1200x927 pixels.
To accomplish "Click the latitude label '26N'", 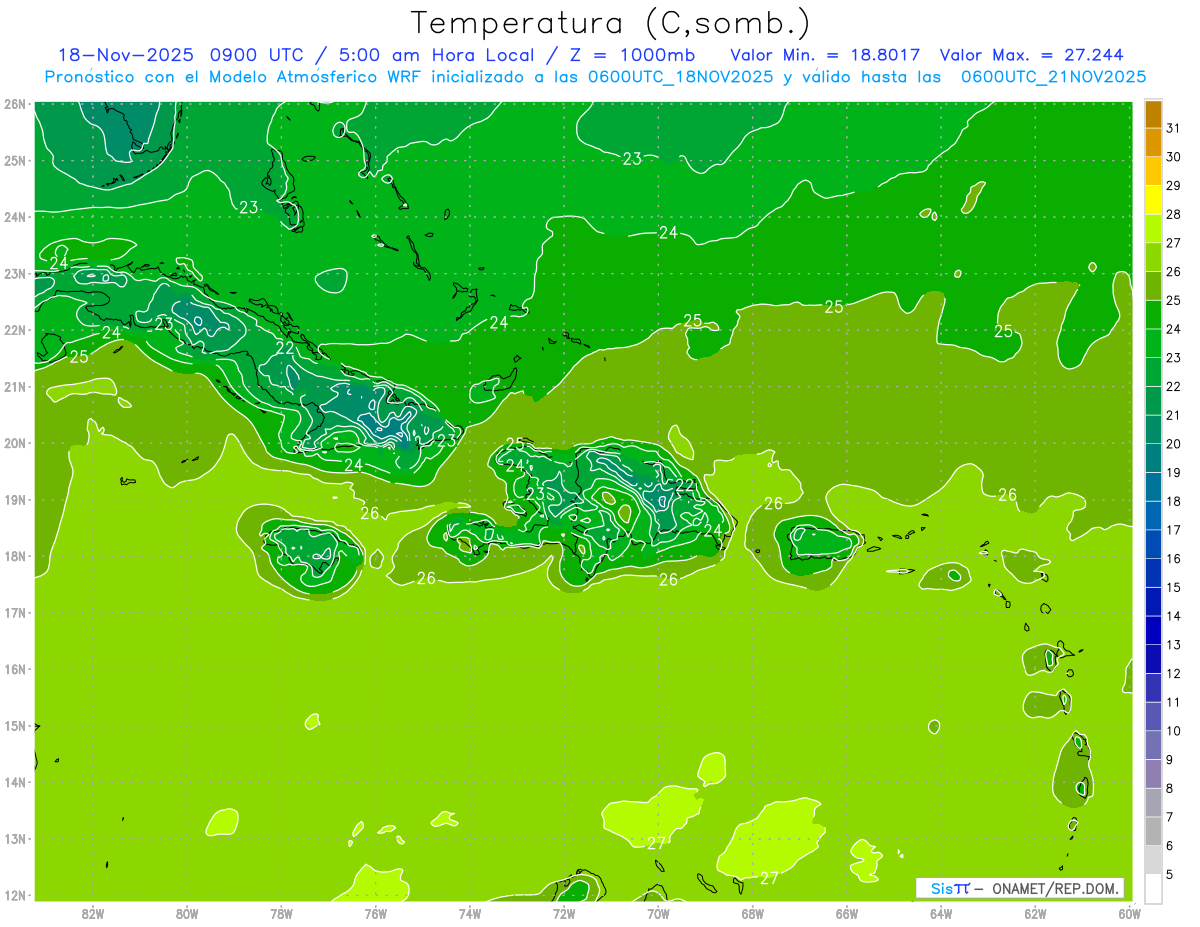I will click(15, 104).
